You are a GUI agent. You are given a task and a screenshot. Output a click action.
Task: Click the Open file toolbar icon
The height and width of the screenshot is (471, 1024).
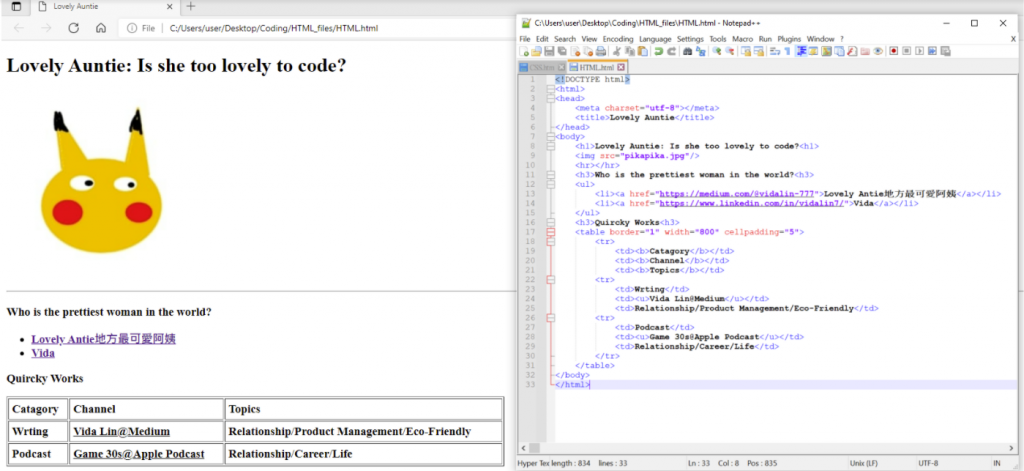pyautogui.click(x=537, y=51)
